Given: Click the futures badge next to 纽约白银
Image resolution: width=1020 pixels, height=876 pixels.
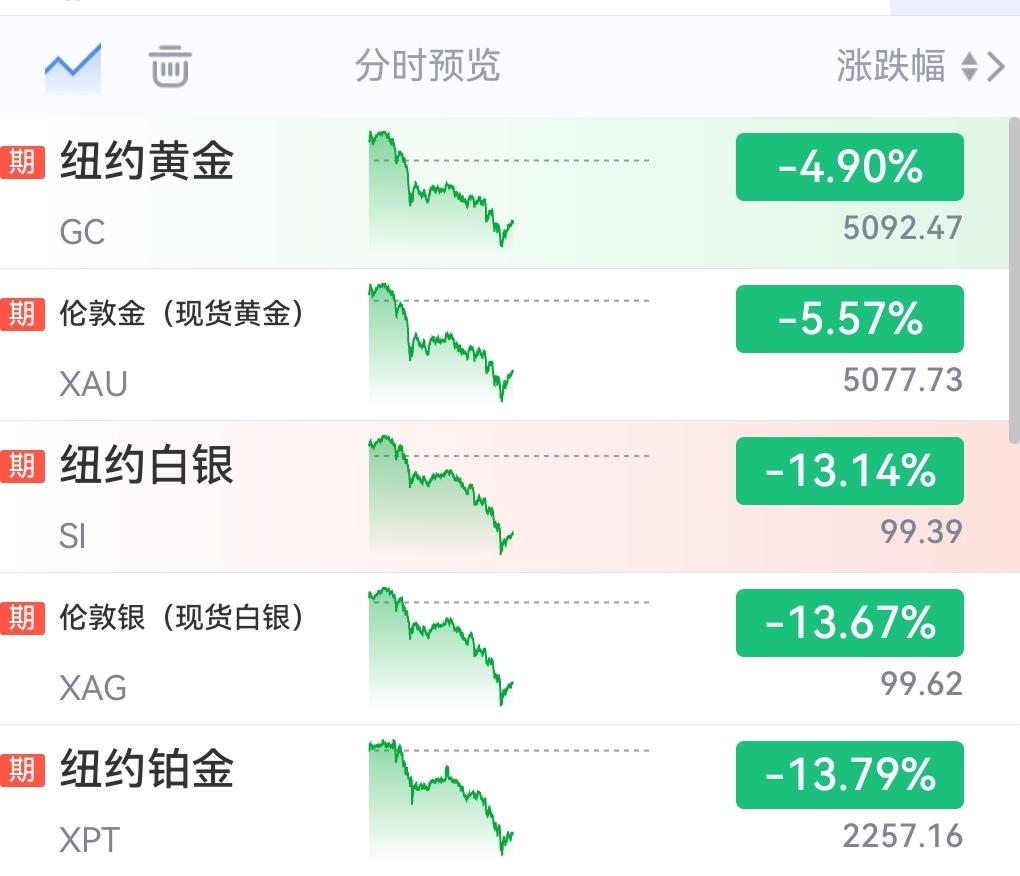Looking at the screenshot, I should [23, 466].
